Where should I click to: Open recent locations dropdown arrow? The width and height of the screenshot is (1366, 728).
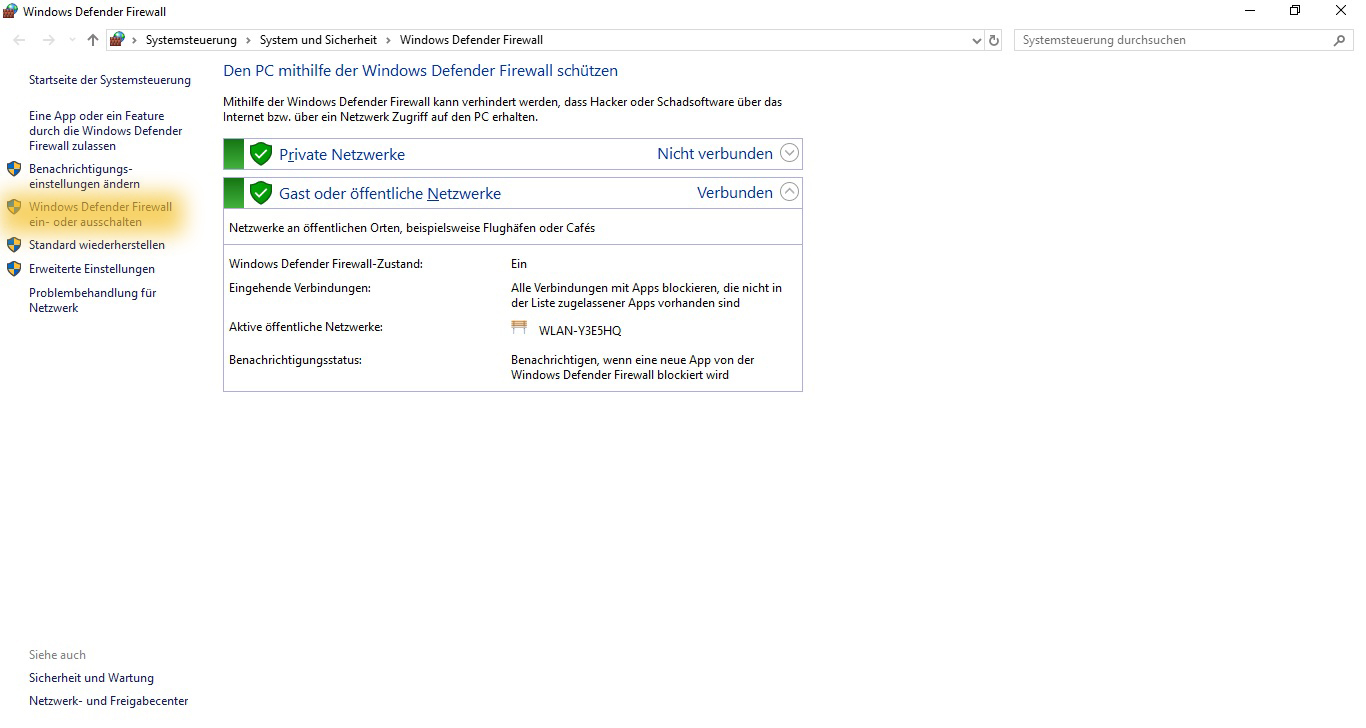(x=71, y=40)
